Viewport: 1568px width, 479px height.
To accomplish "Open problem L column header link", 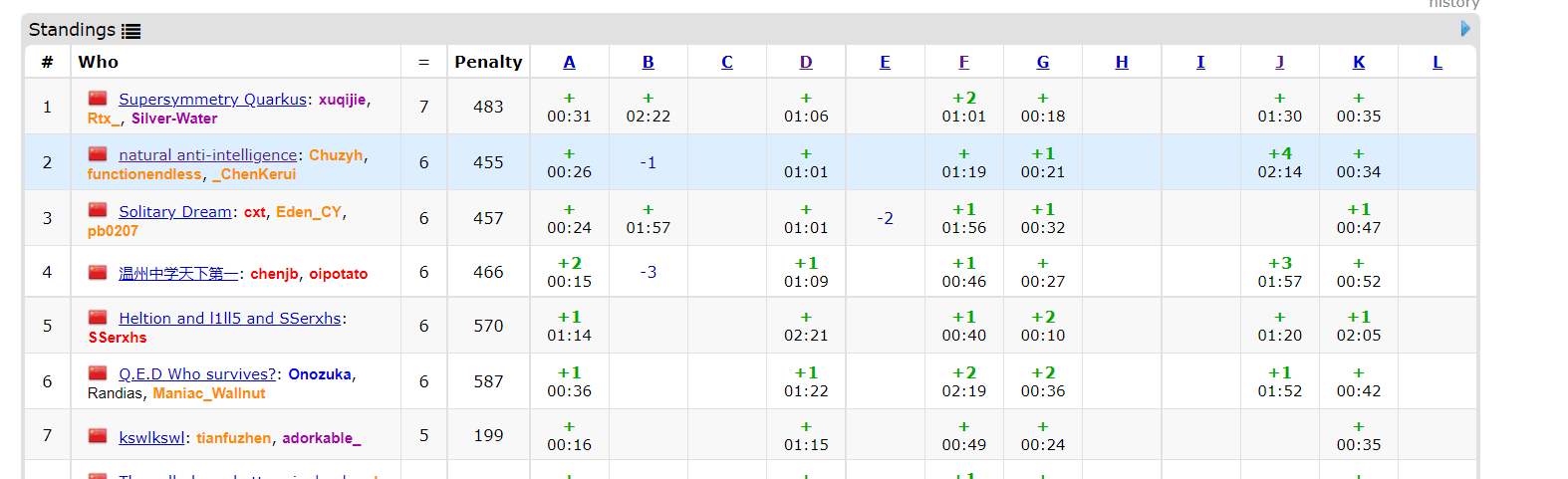I will pyautogui.click(x=1437, y=62).
